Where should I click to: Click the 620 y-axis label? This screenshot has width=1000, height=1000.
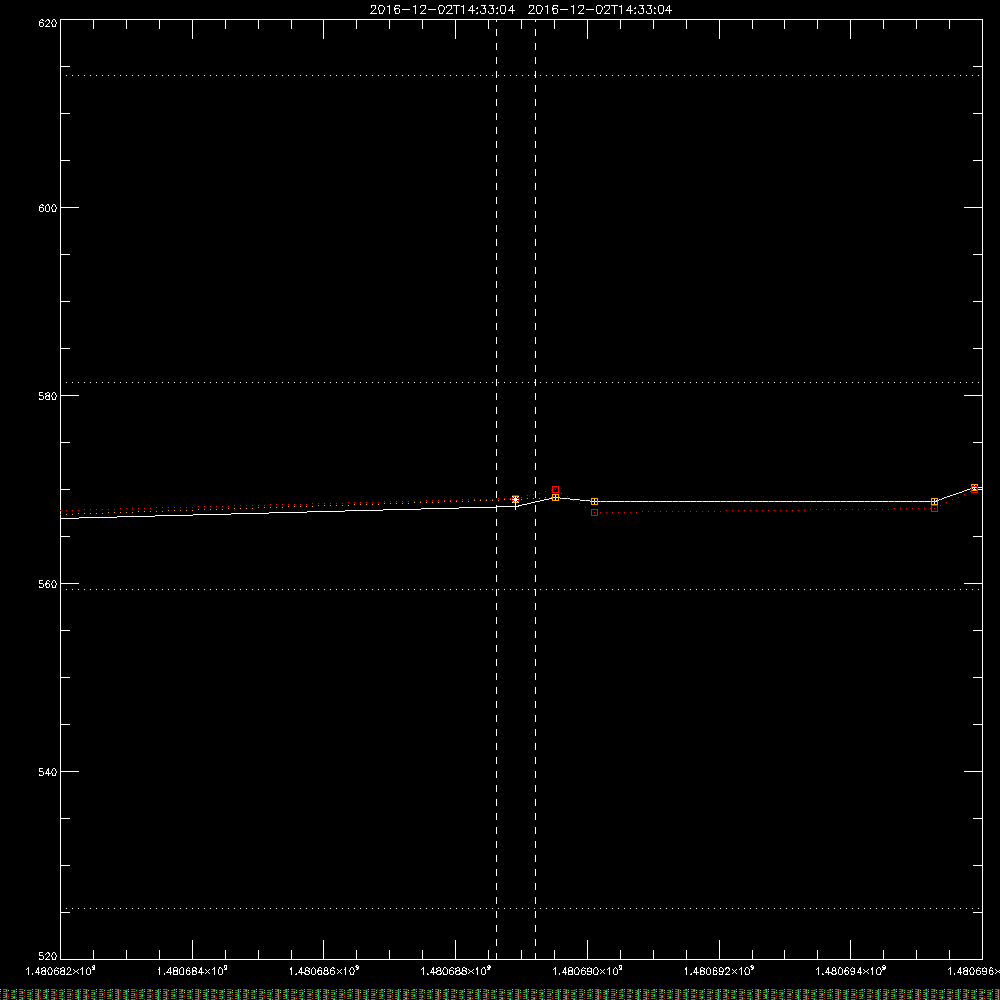coord(48,23)
